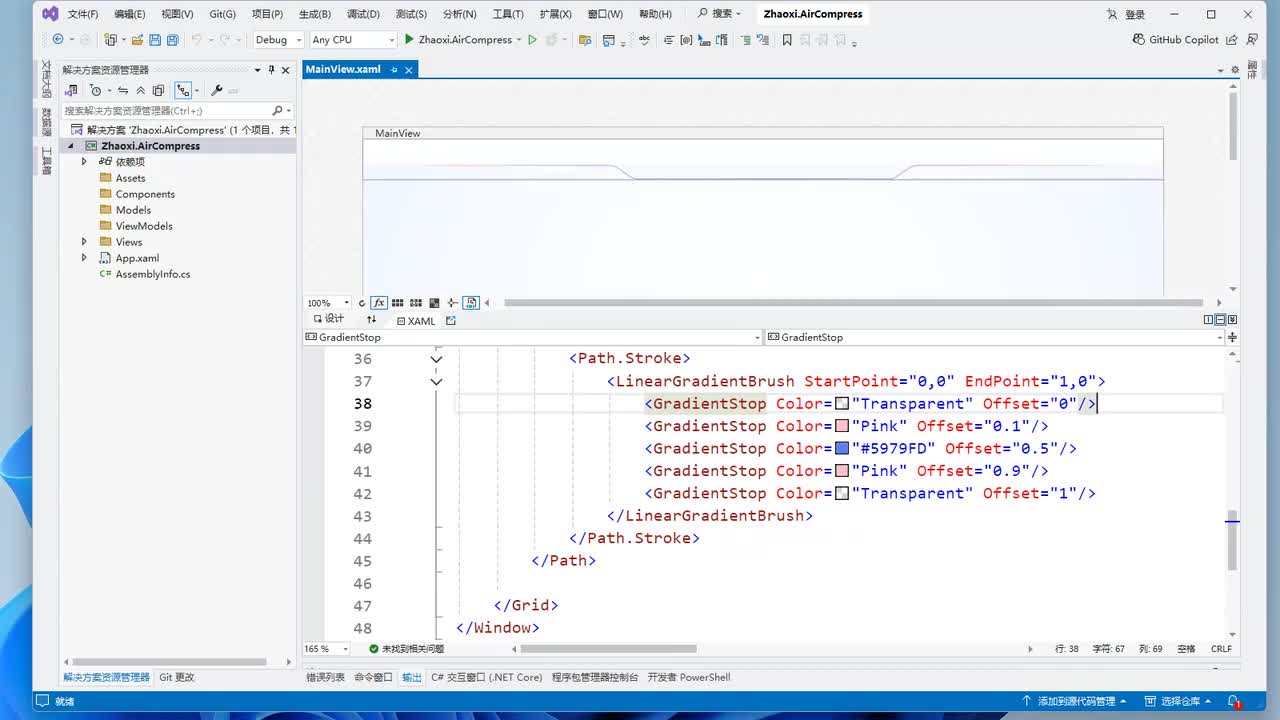Click the vertical split layout button
This screenshot has width=1280, height=720.
point(1208,320)
